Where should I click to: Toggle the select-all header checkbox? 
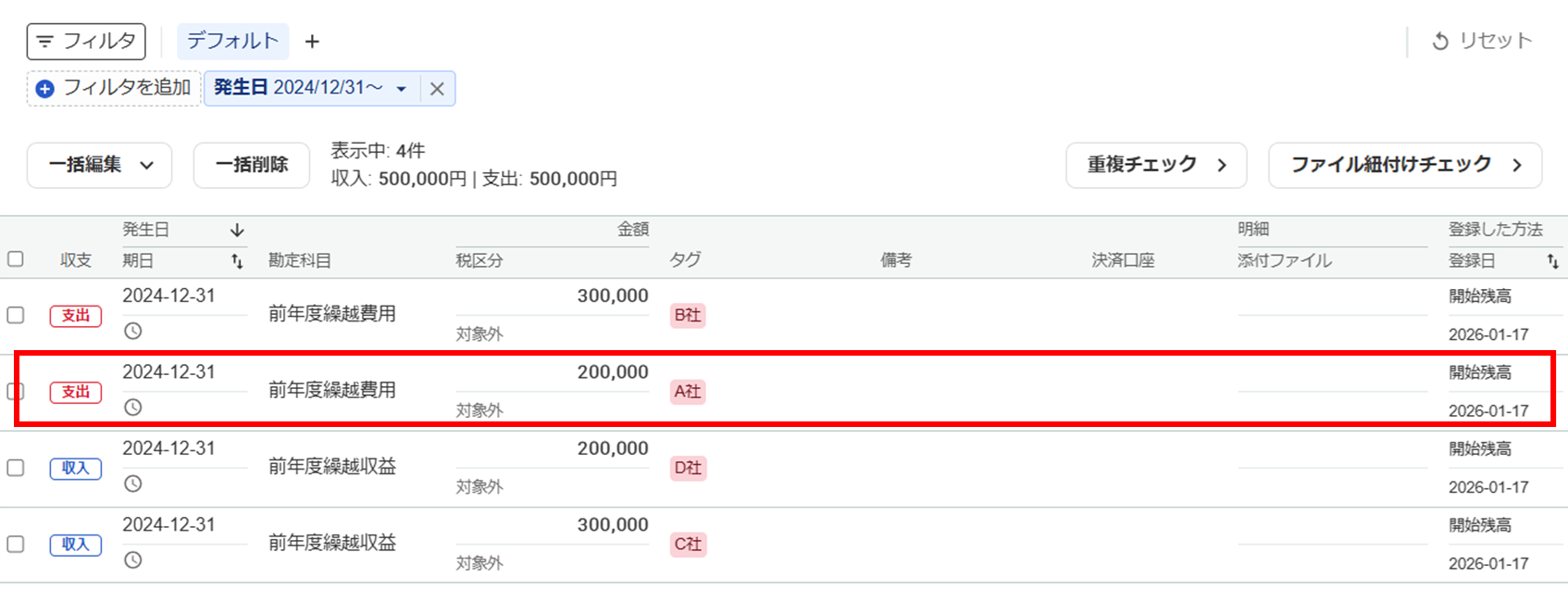(x=16, y=259)
